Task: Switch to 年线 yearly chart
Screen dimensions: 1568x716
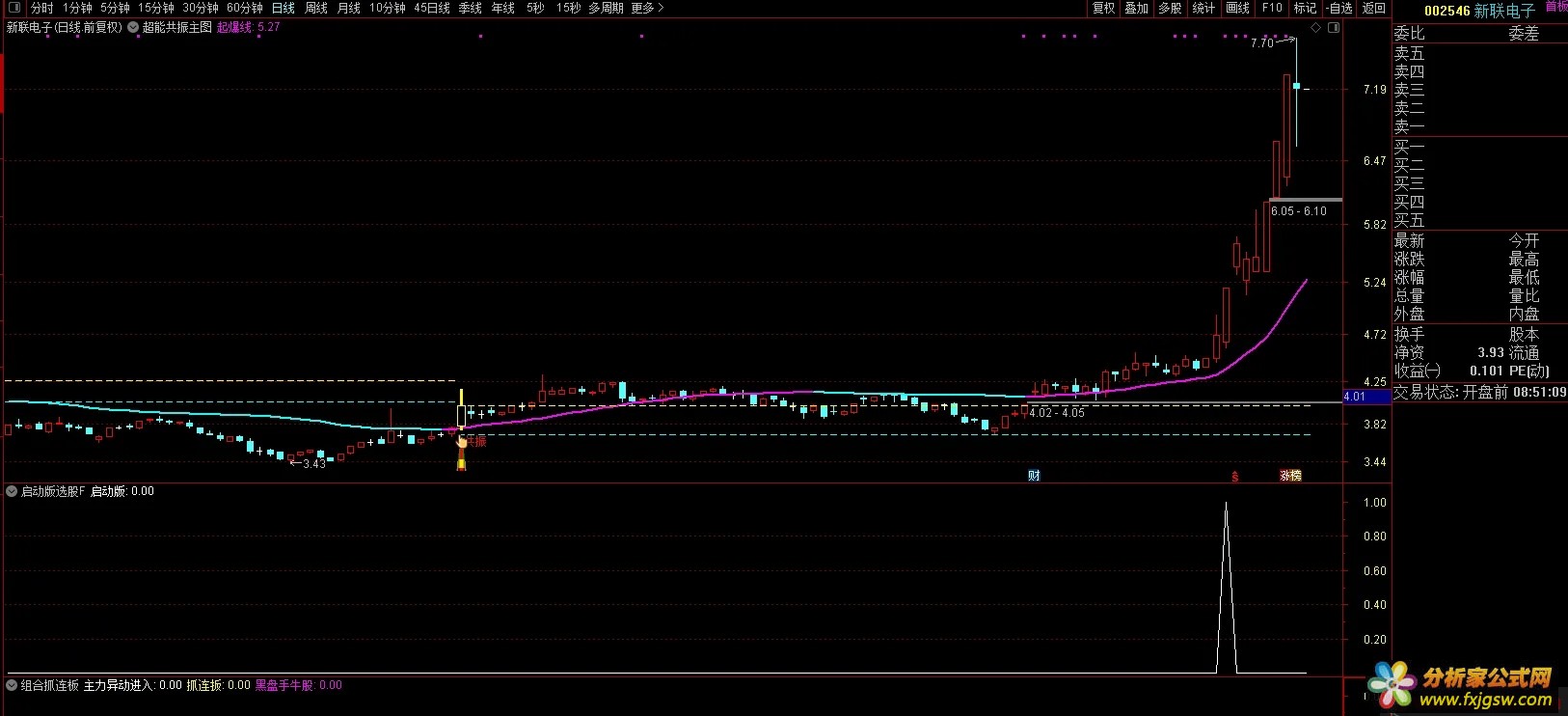Action: click(502, 8)
